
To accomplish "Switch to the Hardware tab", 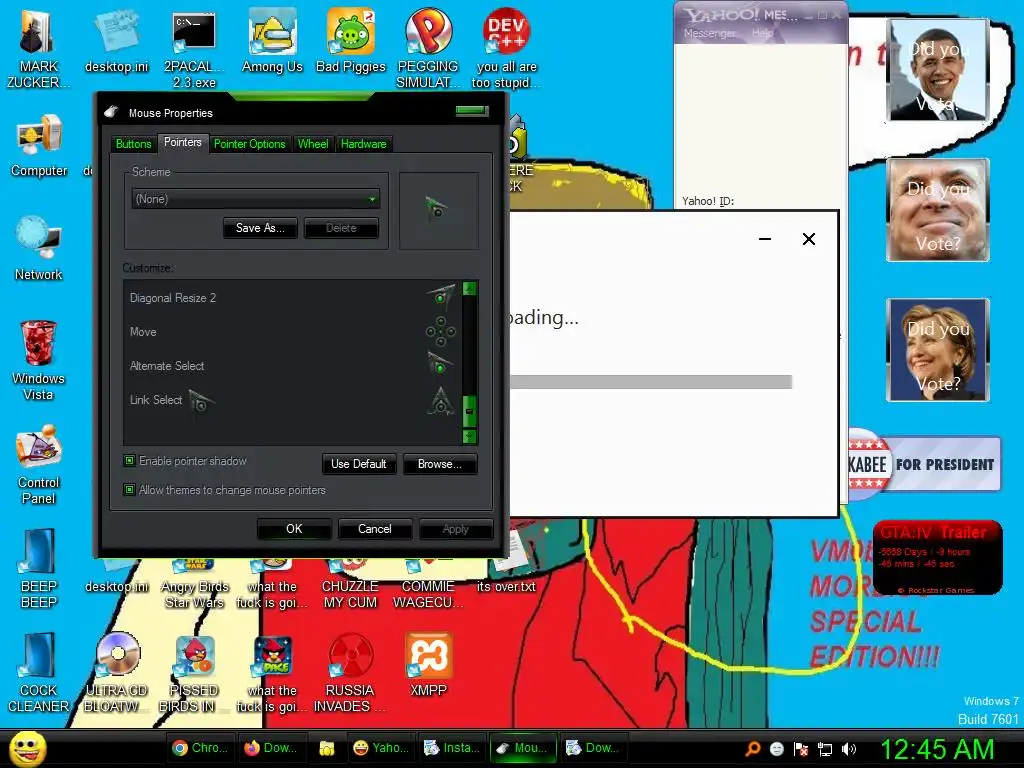I will pyautogui.click(x=364, y=144).
